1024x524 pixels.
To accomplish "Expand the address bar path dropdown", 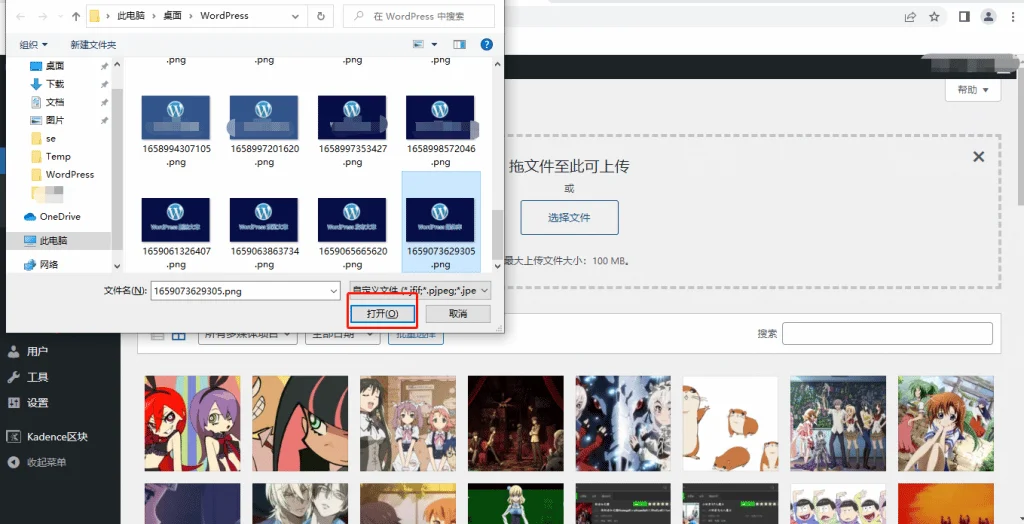I will 296,17.
